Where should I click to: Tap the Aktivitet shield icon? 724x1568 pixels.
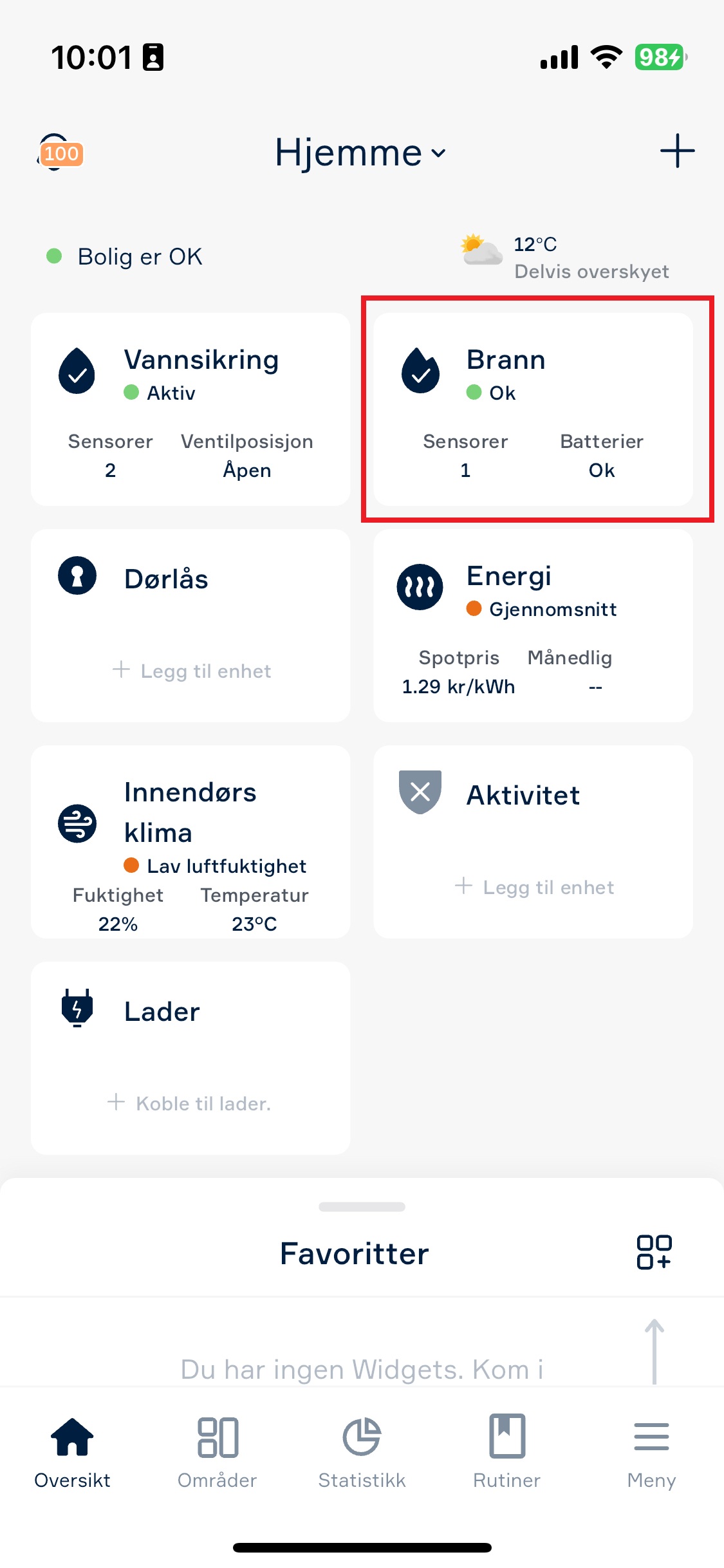pos(420,792)
